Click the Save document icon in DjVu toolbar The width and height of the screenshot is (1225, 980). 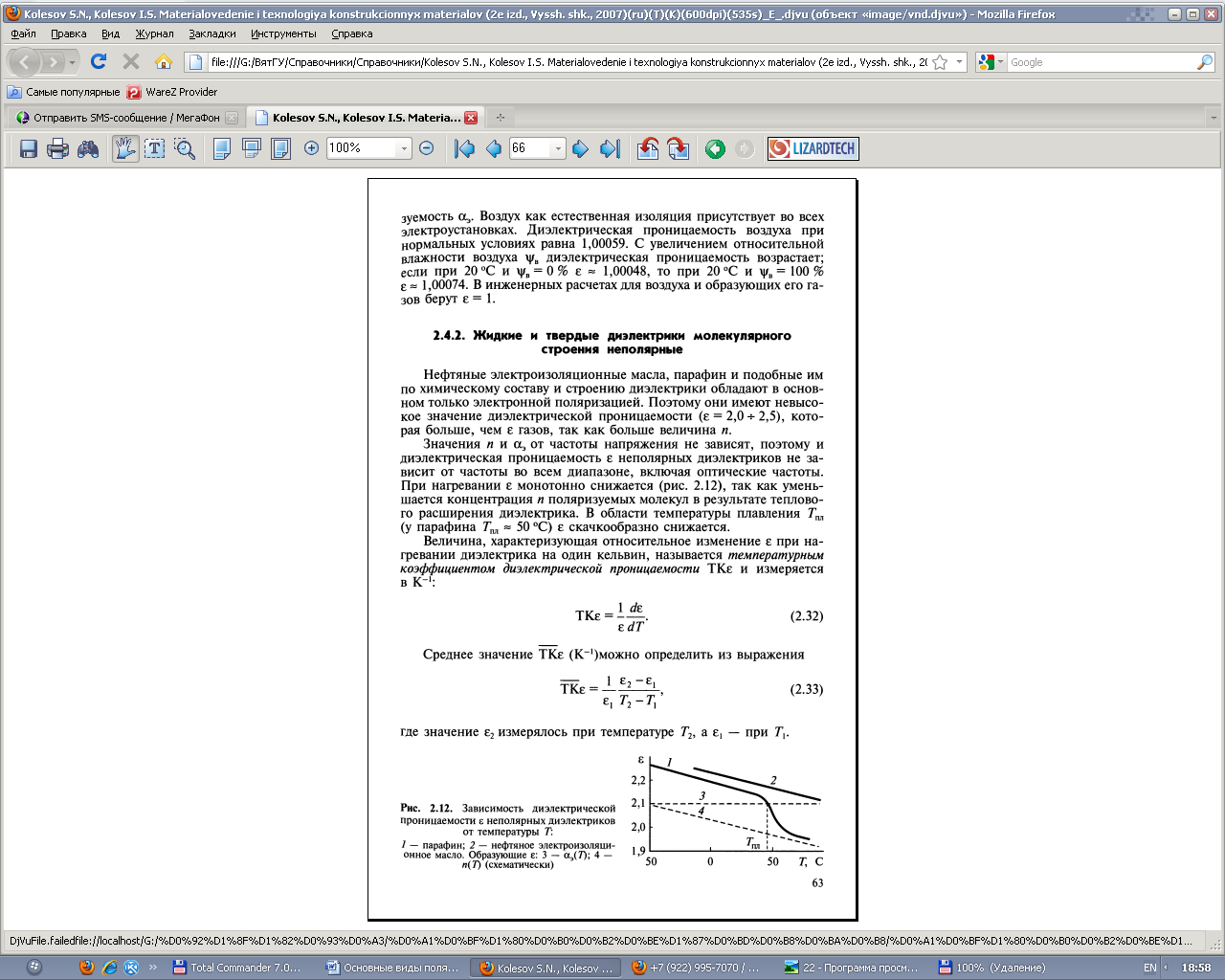[29, 148]
